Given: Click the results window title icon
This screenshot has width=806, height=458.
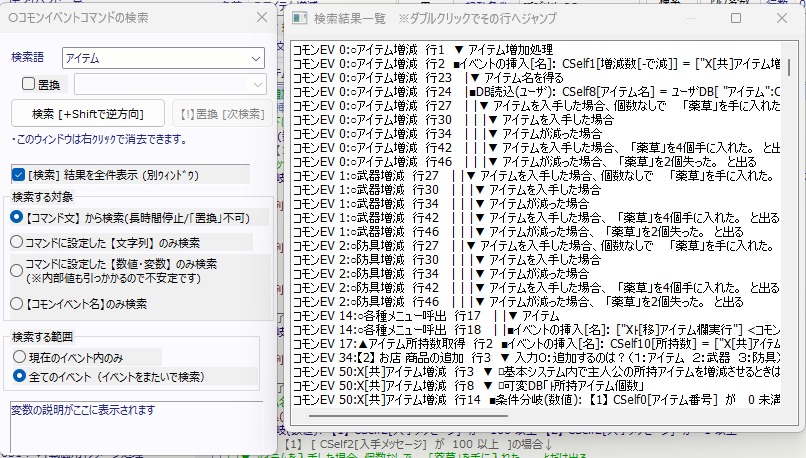Looking at the screenshot, I should click(300, 18).
